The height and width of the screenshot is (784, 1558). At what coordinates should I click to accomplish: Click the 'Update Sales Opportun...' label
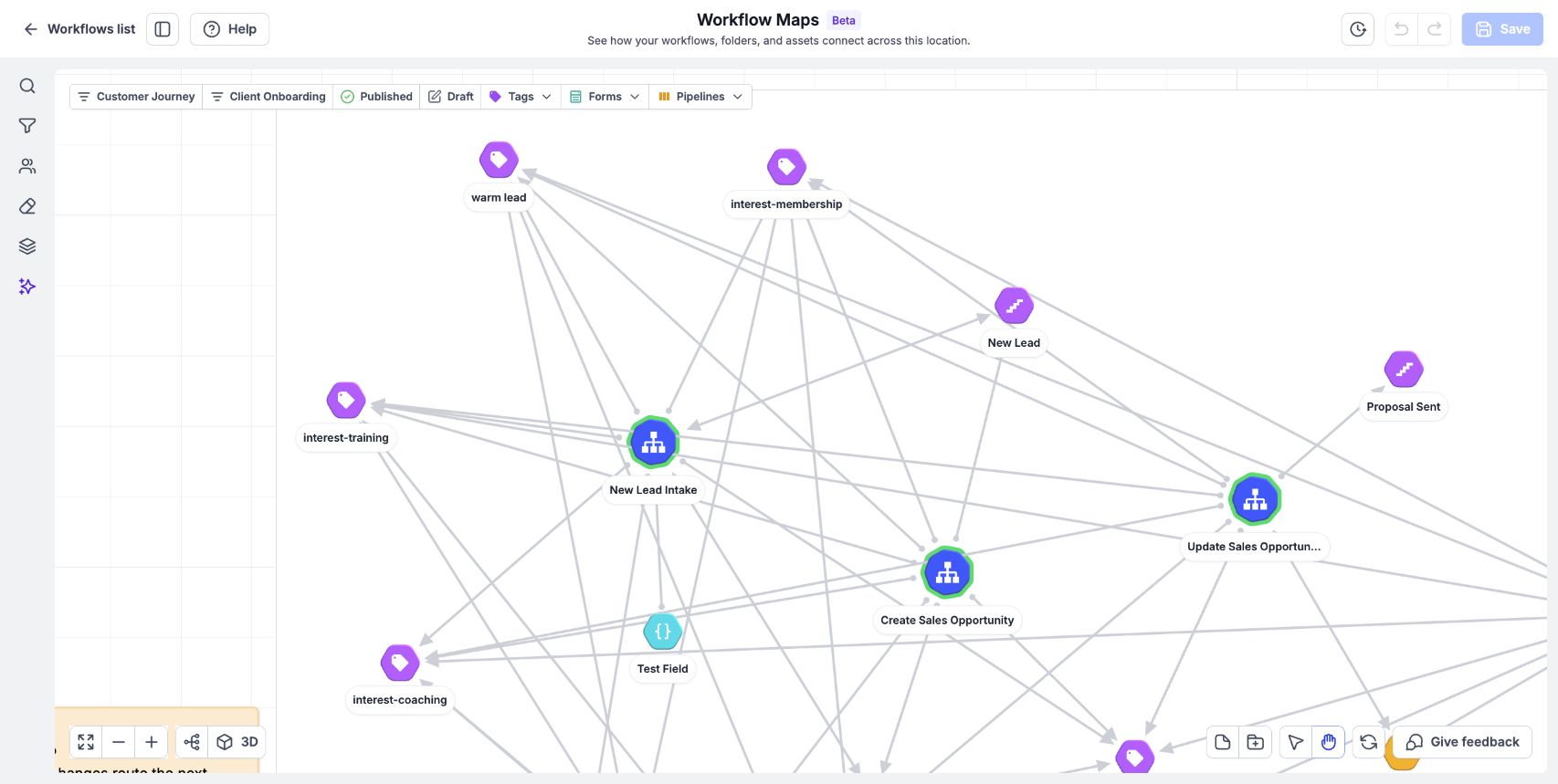[1254, 547]
